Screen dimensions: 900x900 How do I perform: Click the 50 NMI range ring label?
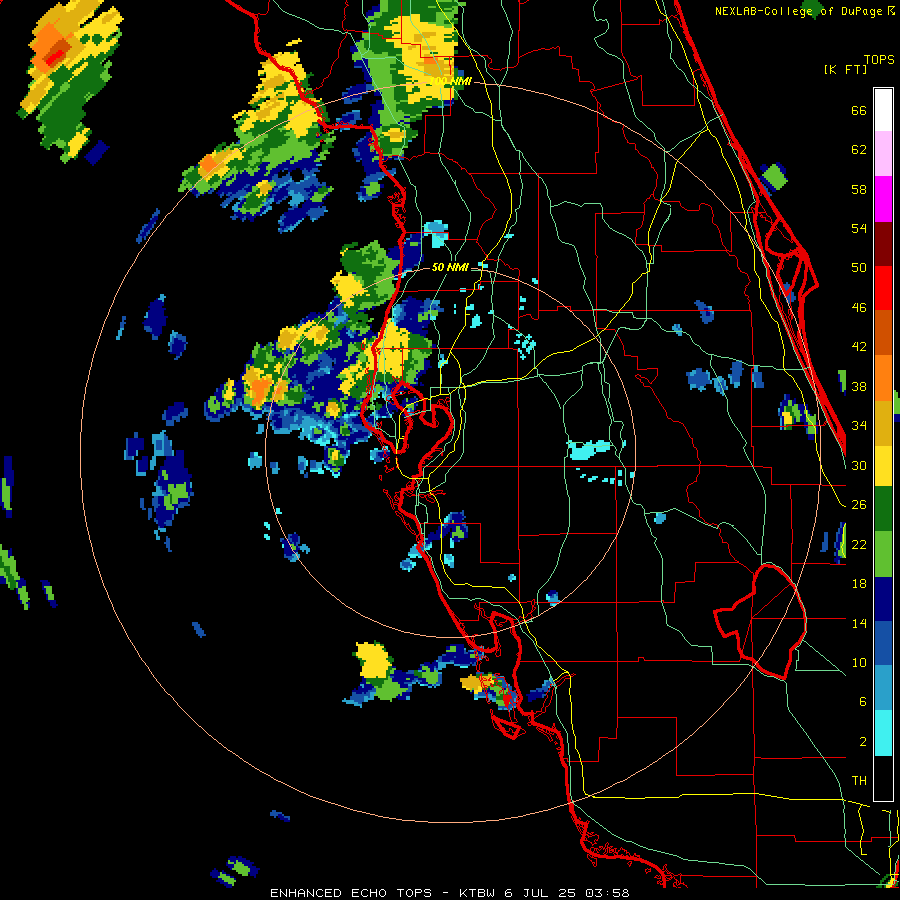coord(450,267)
